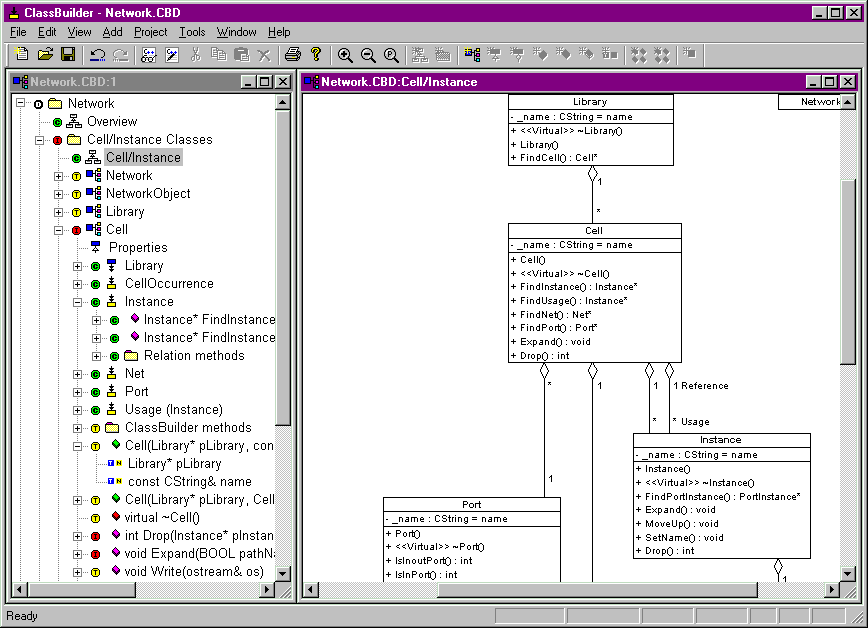Click the Zoom In magnifier icon
The image size is (868, 628).
(345, 54)
